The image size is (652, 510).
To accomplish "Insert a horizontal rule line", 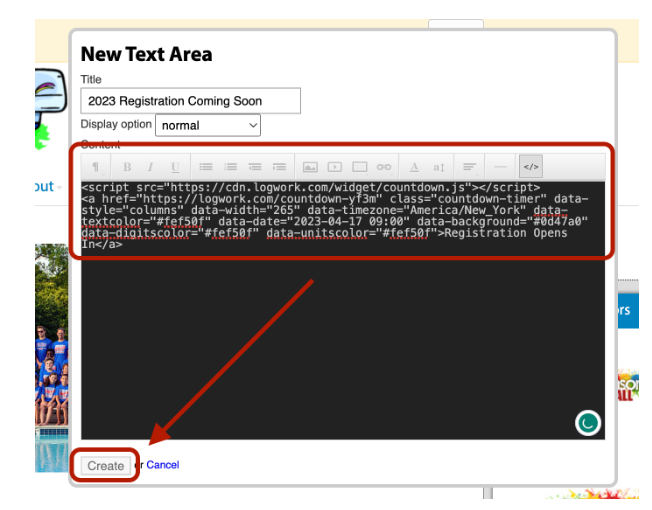I will [500, 167].
